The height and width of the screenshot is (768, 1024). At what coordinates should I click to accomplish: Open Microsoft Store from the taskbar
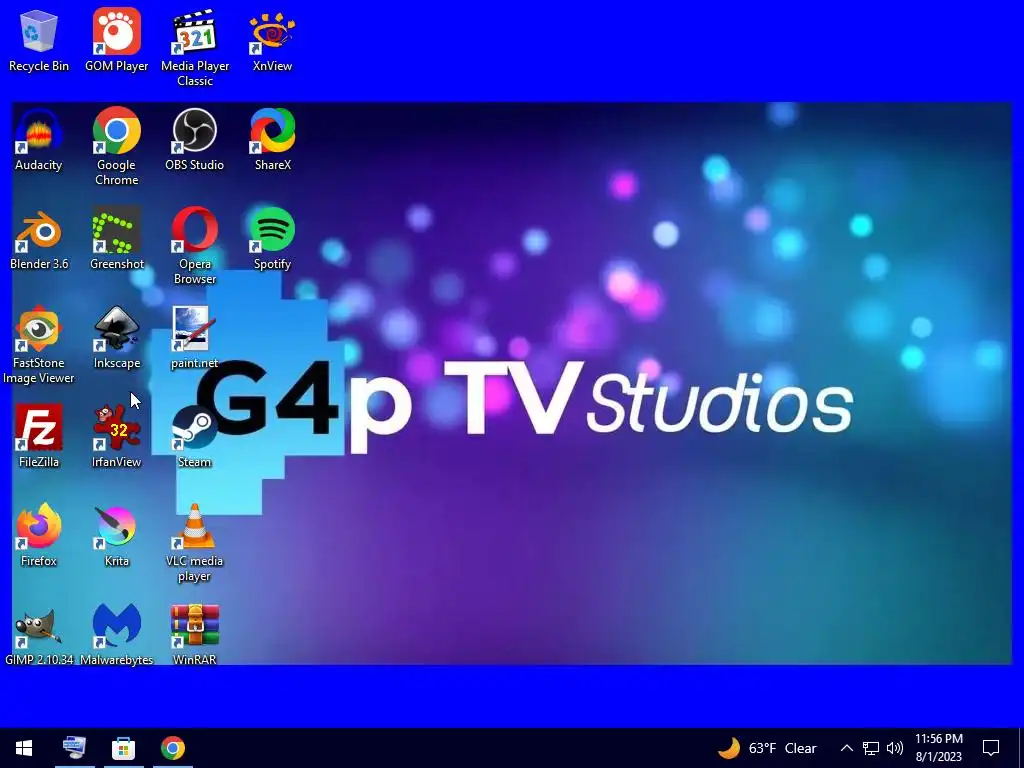coord(123,748)
